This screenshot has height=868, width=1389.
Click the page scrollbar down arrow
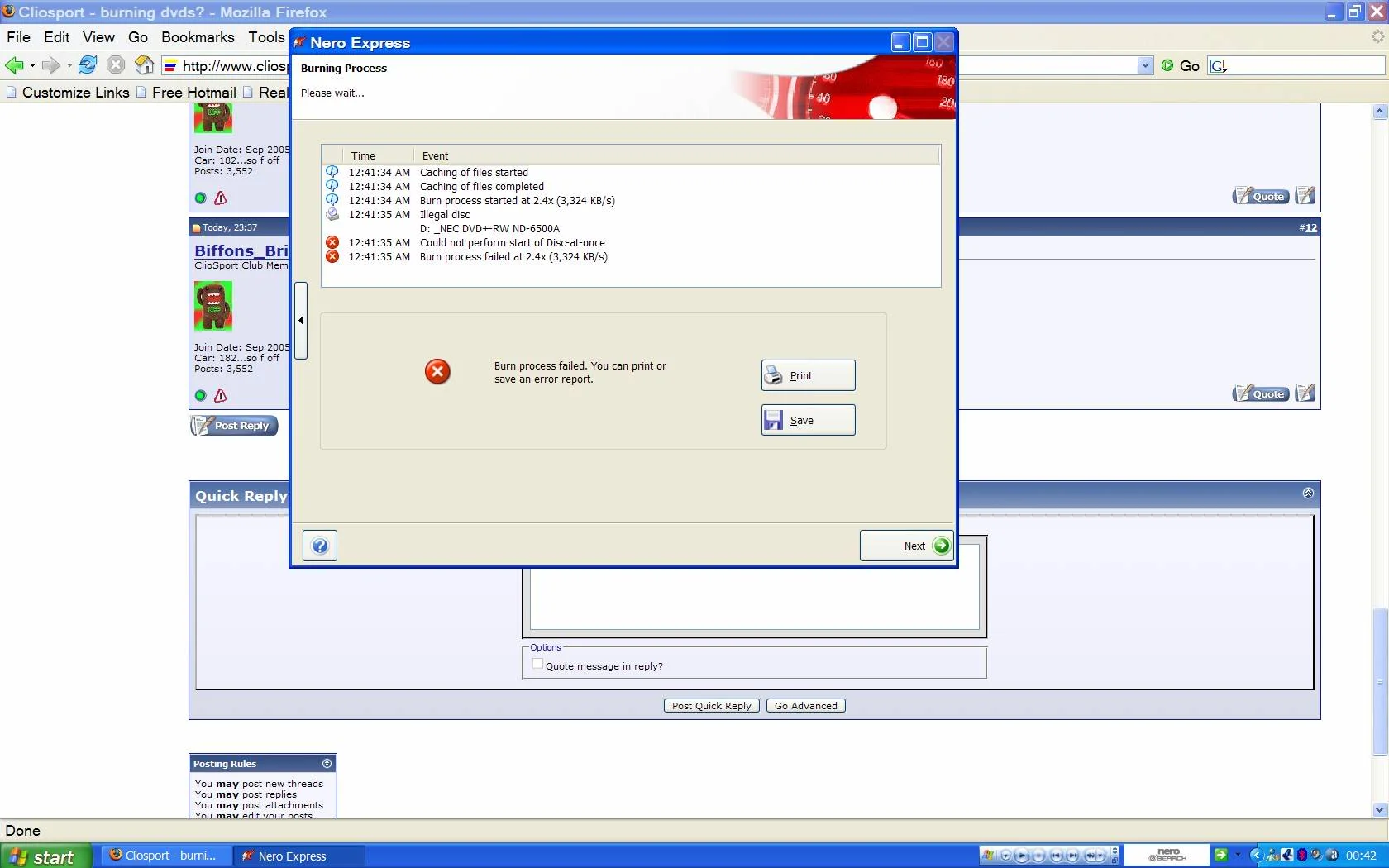tap(1379, 810)
